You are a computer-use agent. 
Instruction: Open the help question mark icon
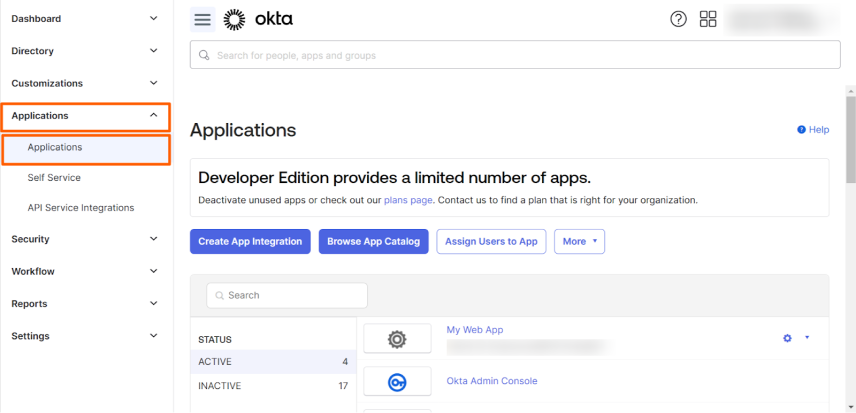point(678,20)
